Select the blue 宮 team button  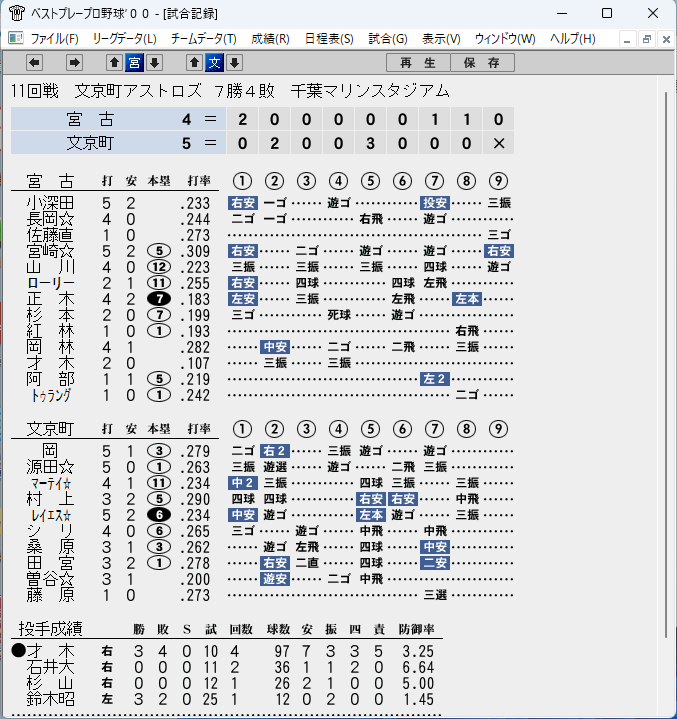coord(134,62)
